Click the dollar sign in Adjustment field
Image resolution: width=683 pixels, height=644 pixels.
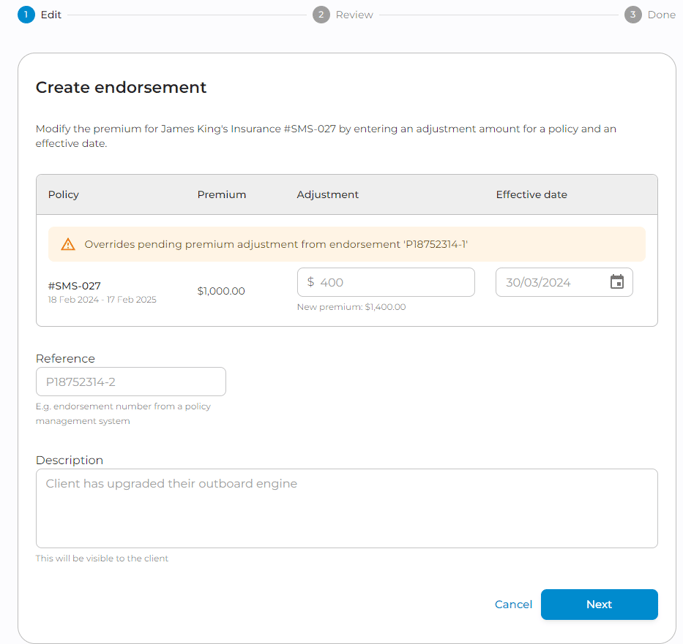(x=311, y=283)
